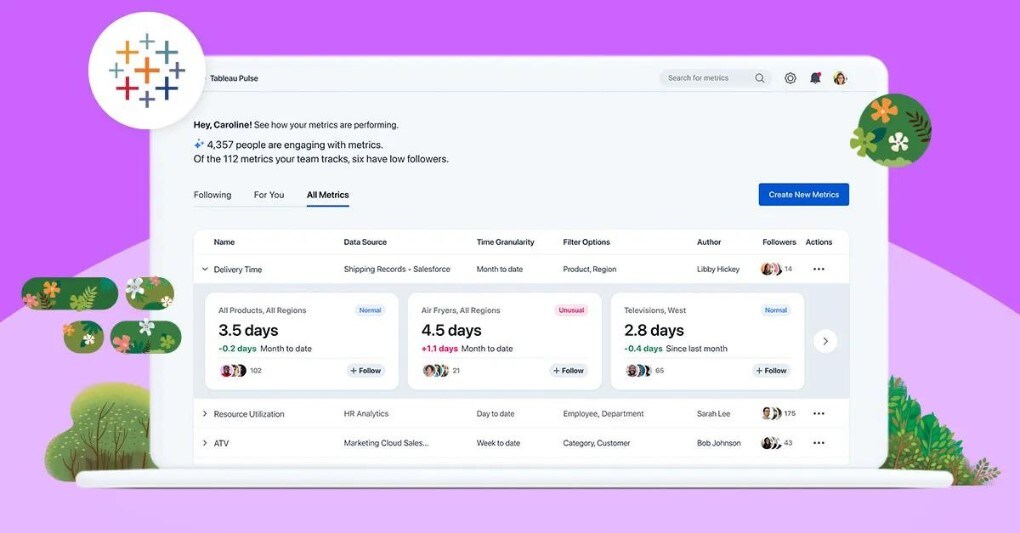Click follower avatars on Televisions, West card
Image resolution: width=1020 pixels, height=533 pixels.
point(639,370)
